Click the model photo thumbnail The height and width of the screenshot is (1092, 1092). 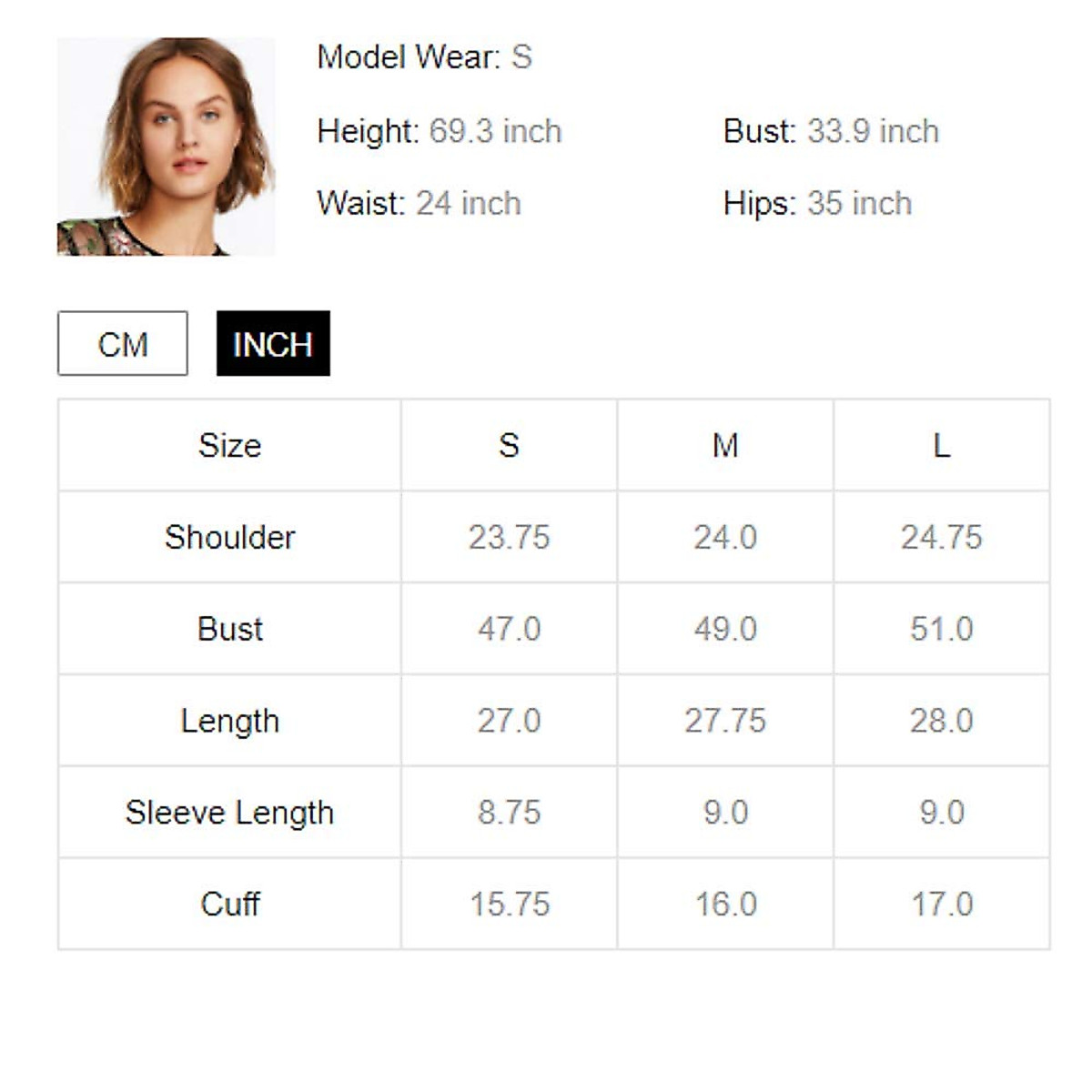tap(166, 147)
